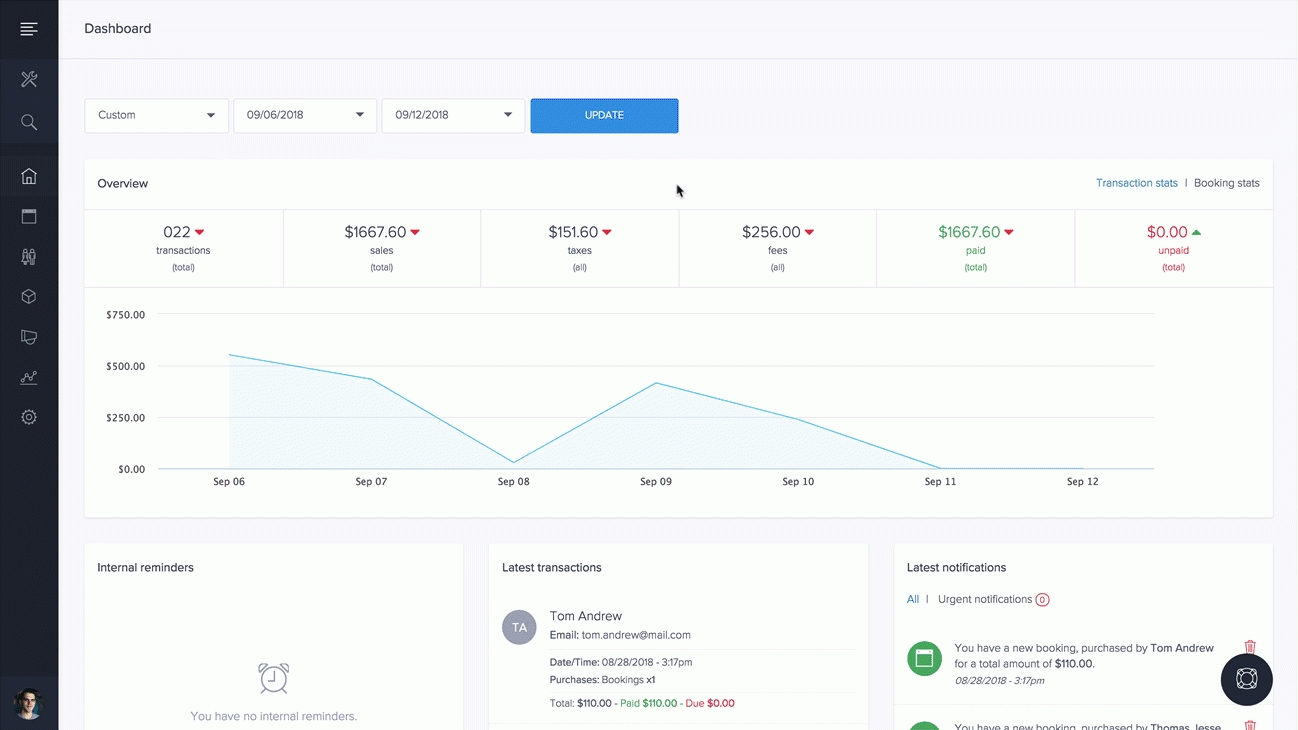Click the Latest transactions heading

[552, 568]
